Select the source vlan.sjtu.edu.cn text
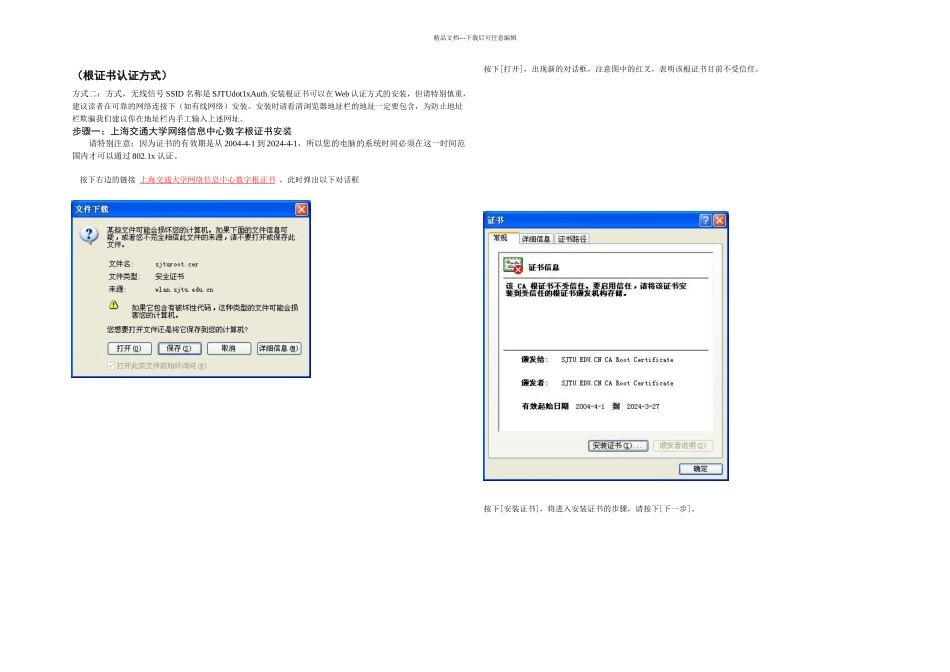Viewport: 950px width, 672px height. pyautogui.click(x=184, y=290)
